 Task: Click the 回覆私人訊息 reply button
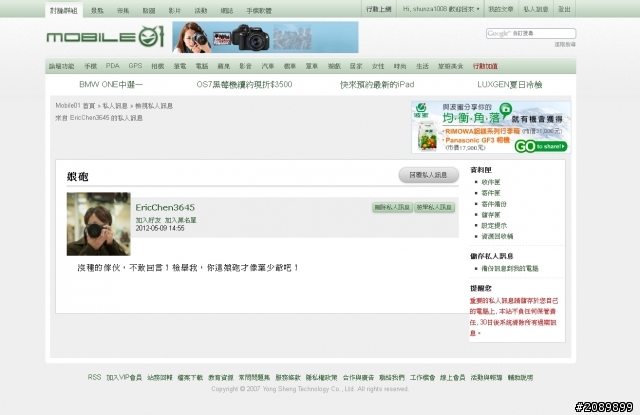click(x=429, y=175)
